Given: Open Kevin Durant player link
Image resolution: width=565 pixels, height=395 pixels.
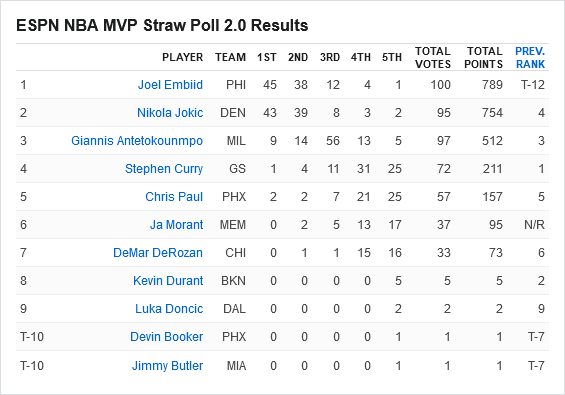Looking at the screenshot, I should click(x=168, y=281).
